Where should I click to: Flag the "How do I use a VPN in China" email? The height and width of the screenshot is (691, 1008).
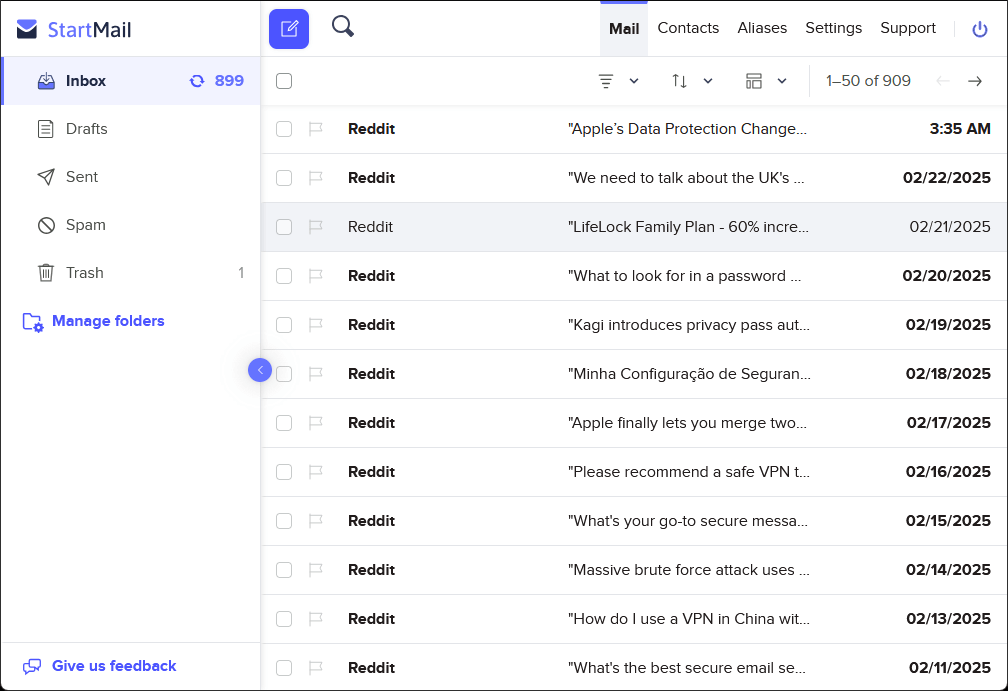tap(316, 619)
